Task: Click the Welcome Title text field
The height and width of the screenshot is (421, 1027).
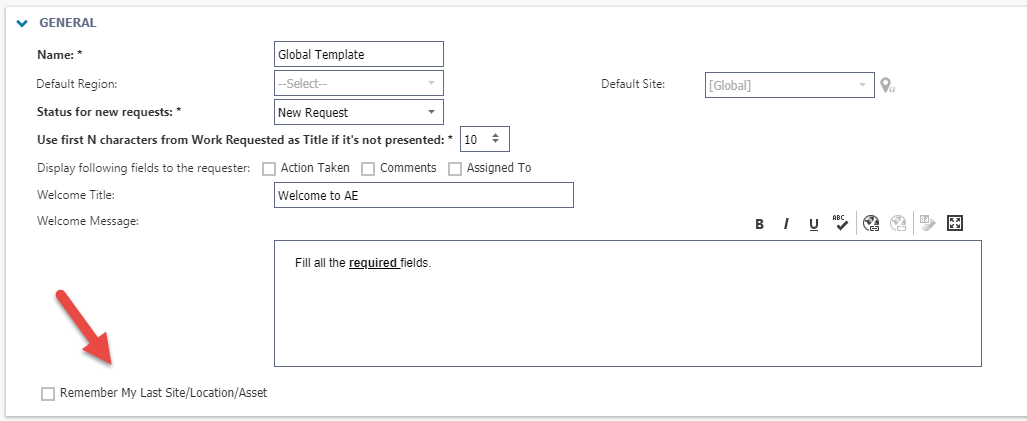Action: coord(424,195)
